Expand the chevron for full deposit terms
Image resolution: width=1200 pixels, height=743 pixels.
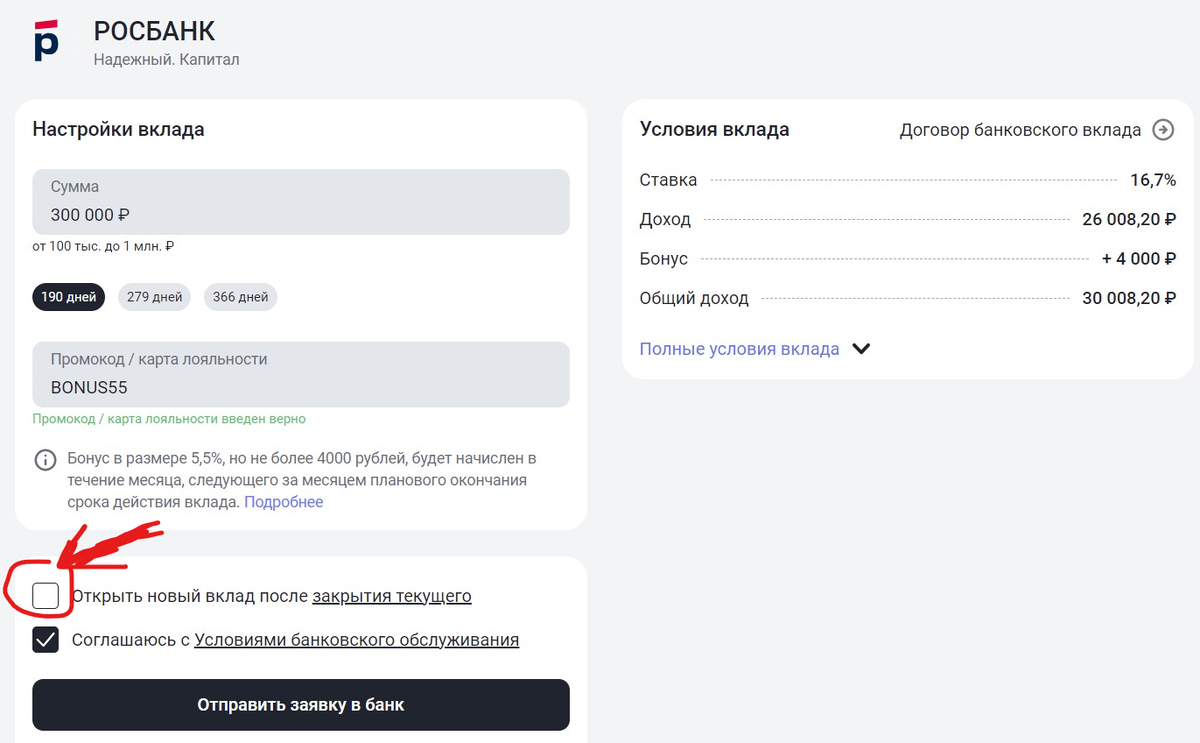861,349
